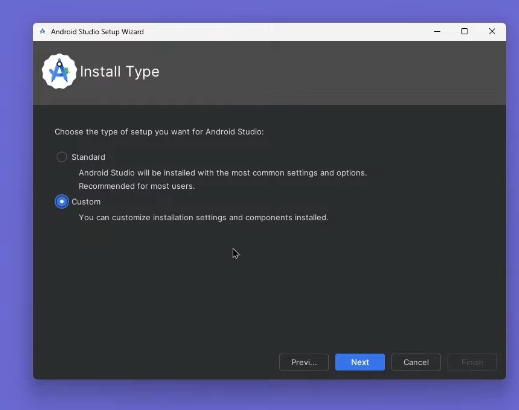Click the 'You can customize installation settings' description
The width and height of the screenshot is (519, 410).
(203, 218)
